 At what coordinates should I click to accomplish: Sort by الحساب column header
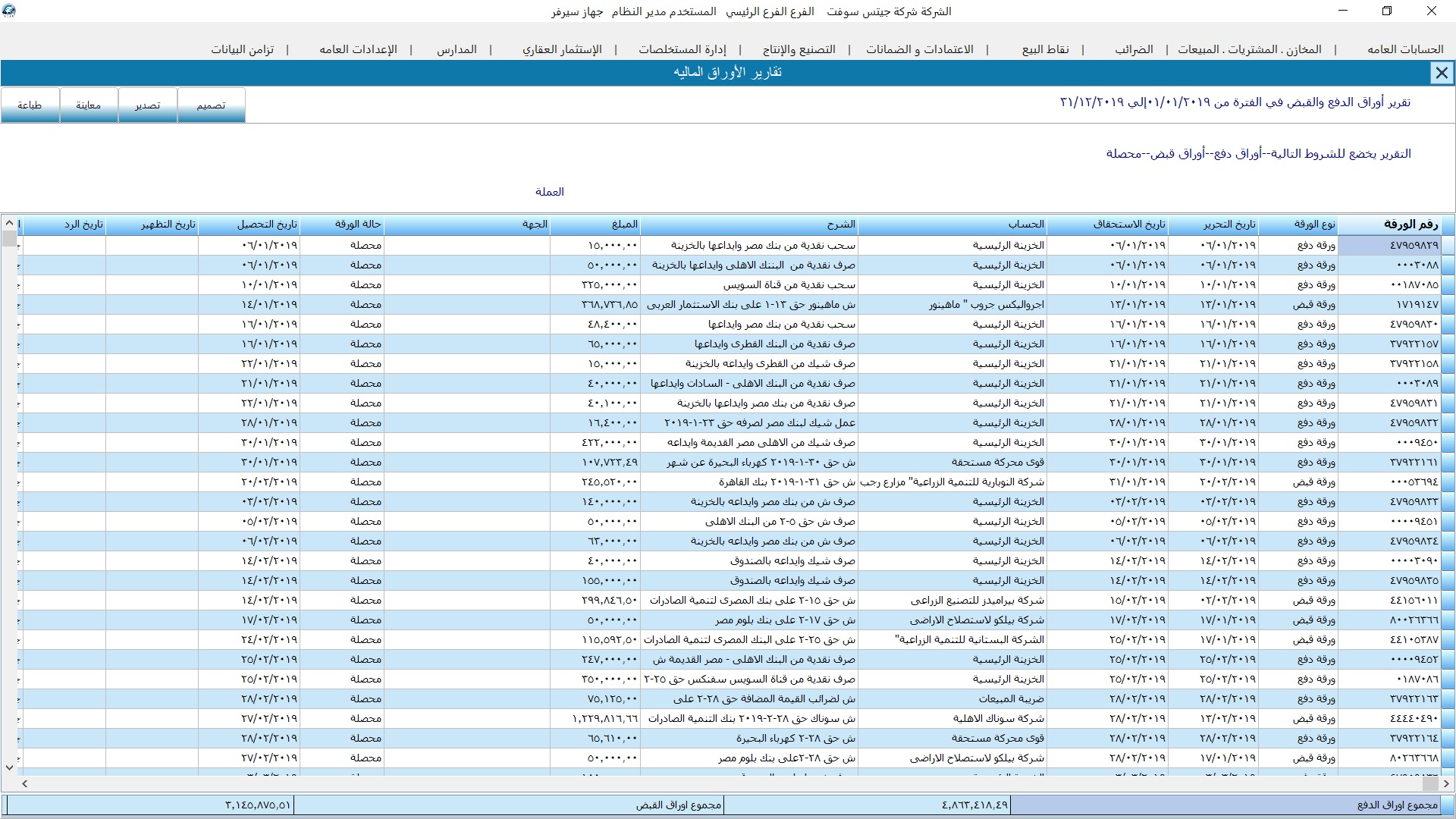952,224
